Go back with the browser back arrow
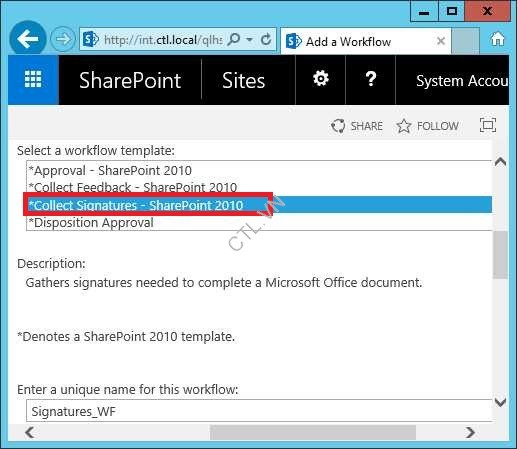517x449 pixels. tap(28, 39)
